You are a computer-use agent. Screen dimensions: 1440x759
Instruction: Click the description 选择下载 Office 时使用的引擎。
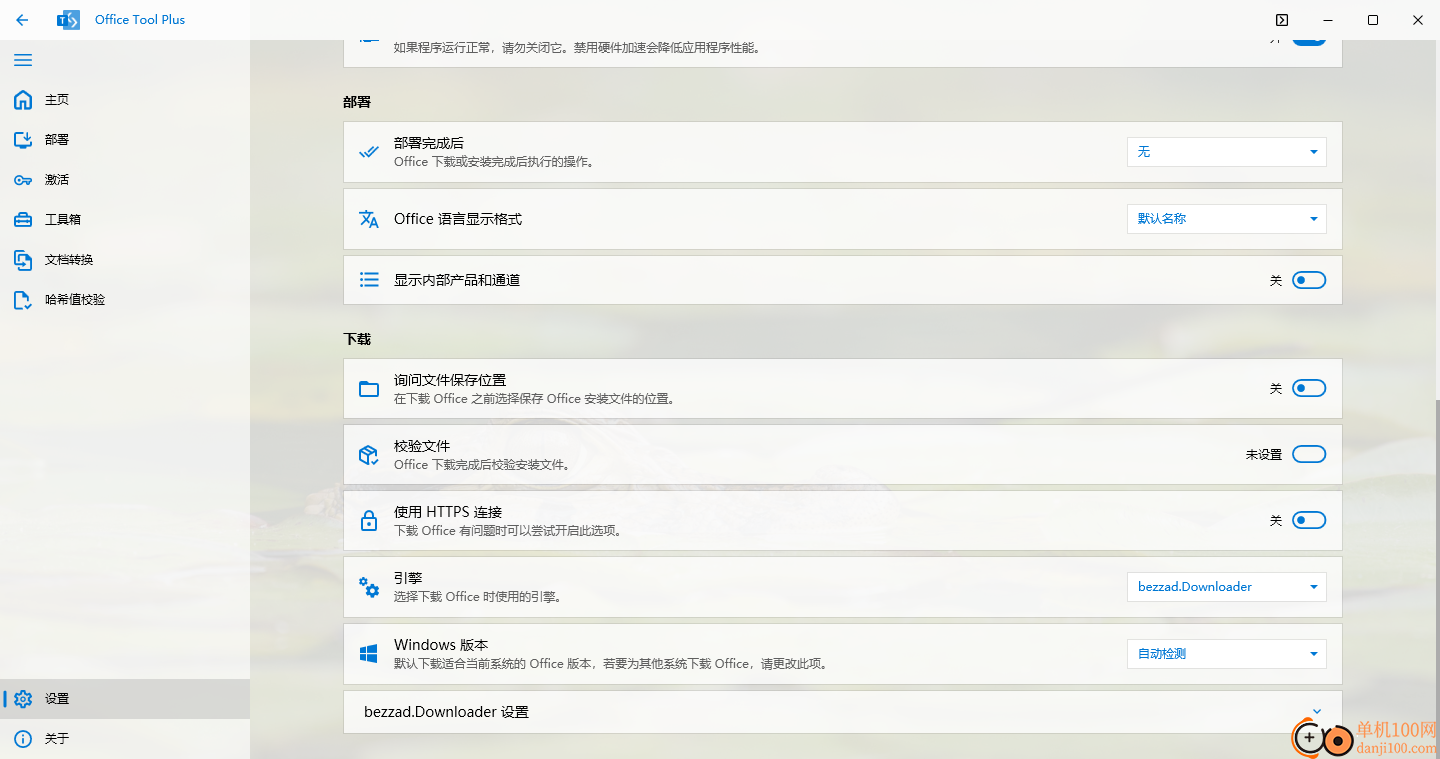[477, 597]
